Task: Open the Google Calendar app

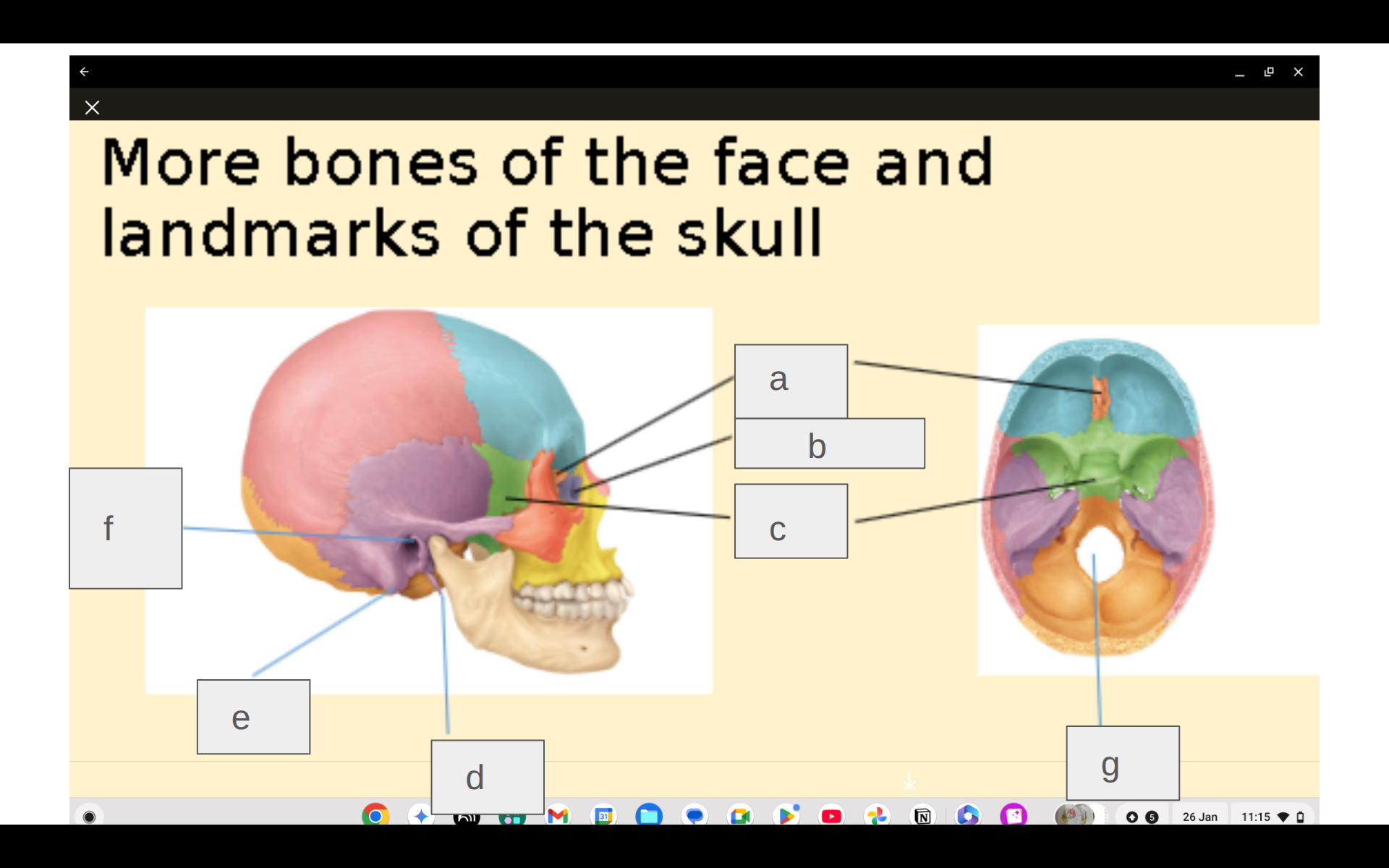Action: coord(604,816)
